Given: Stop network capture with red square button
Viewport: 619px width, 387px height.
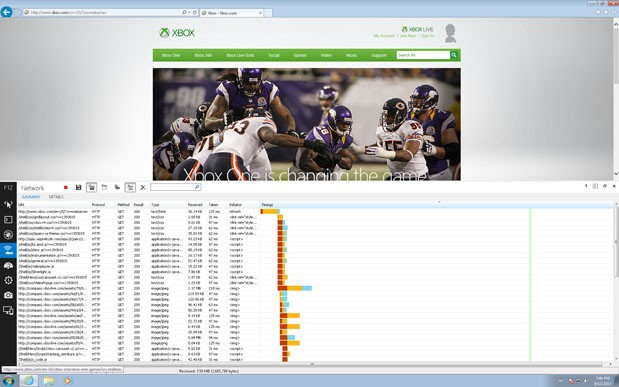Looking at the screenshot, I should pyautogui.click(x=66, y=187).
